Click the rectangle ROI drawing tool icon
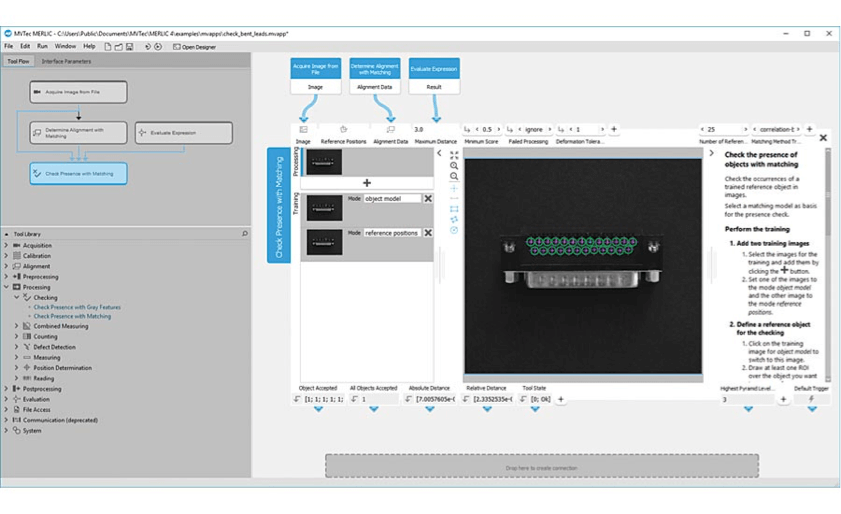Viewport: 841px width, 514px height. (454, 209)
